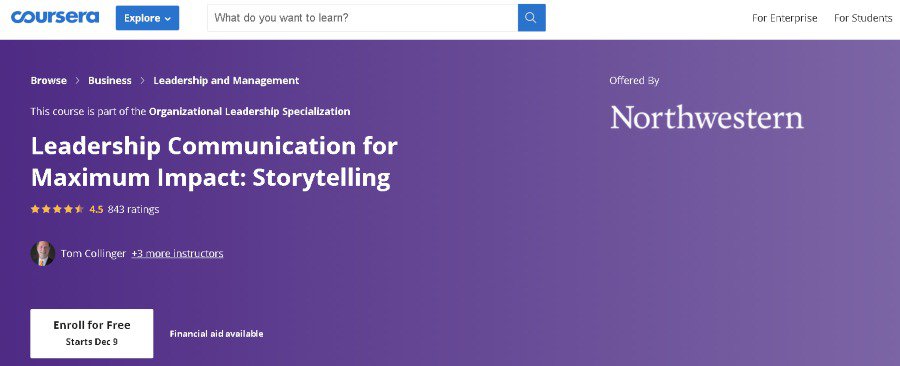The height and width of the screenshot is (366, 900).
Task: Click the magnifying glass search button
Action: 532,18
